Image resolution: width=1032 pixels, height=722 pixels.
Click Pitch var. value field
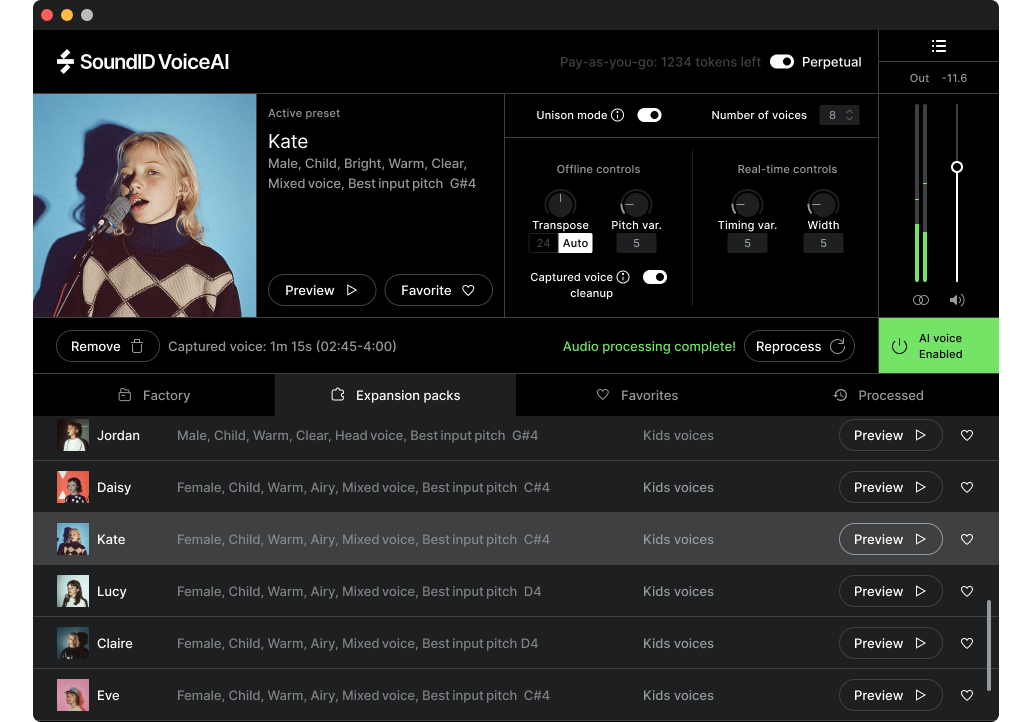pos(636,243)
